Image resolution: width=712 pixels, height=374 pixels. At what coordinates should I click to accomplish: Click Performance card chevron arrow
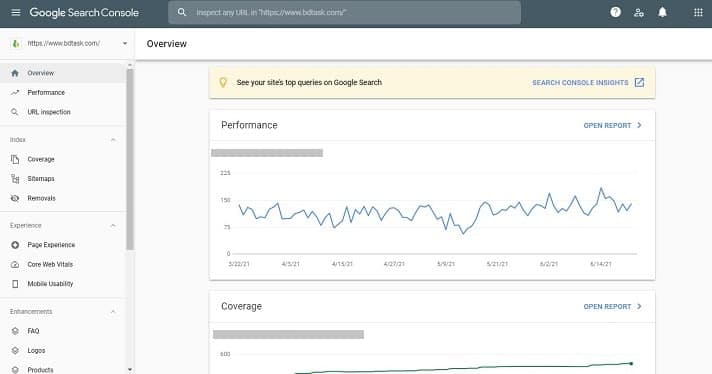point(639,125)
